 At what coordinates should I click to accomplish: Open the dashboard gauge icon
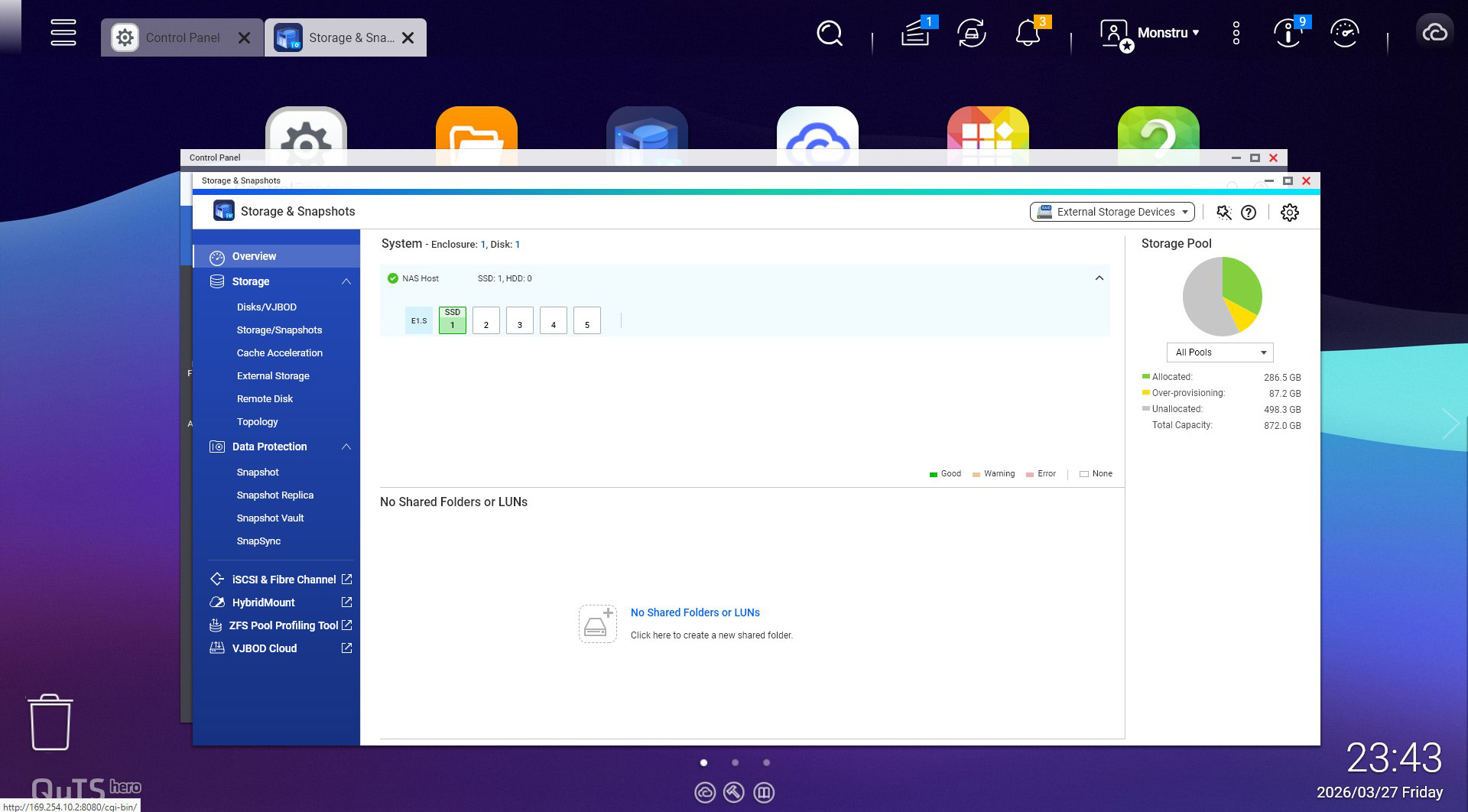pyautogui.click(x=1344, y=34)
